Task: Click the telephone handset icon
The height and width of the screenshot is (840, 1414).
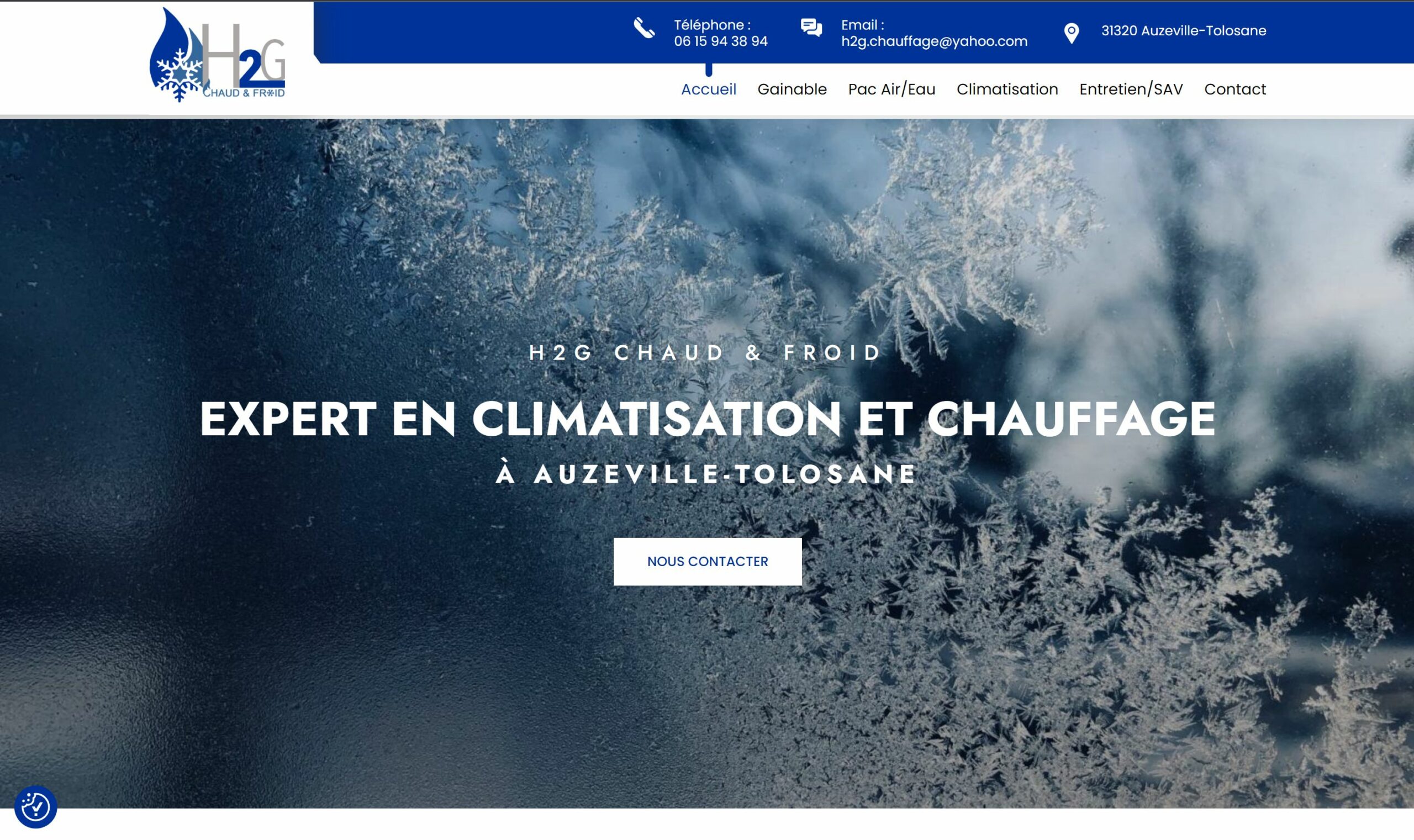Action: [644, 28]
